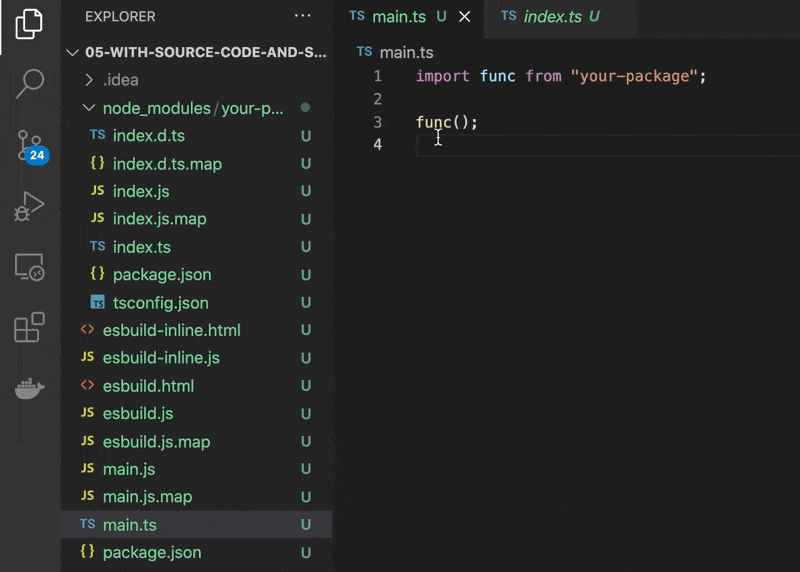
Task: Open the Explorer view in activity bar
Action: coord(29,23)
